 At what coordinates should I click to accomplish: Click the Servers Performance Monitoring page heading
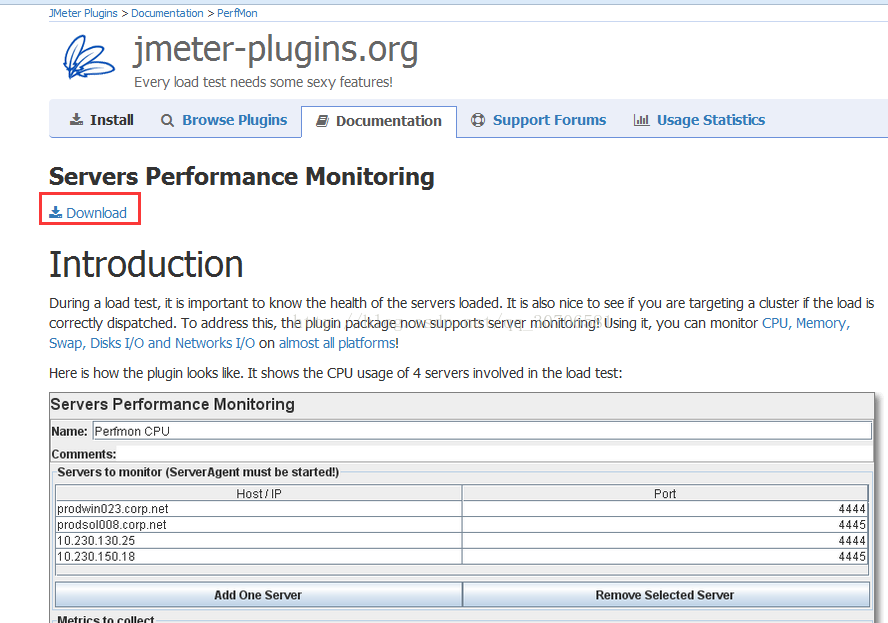[242, 177]
